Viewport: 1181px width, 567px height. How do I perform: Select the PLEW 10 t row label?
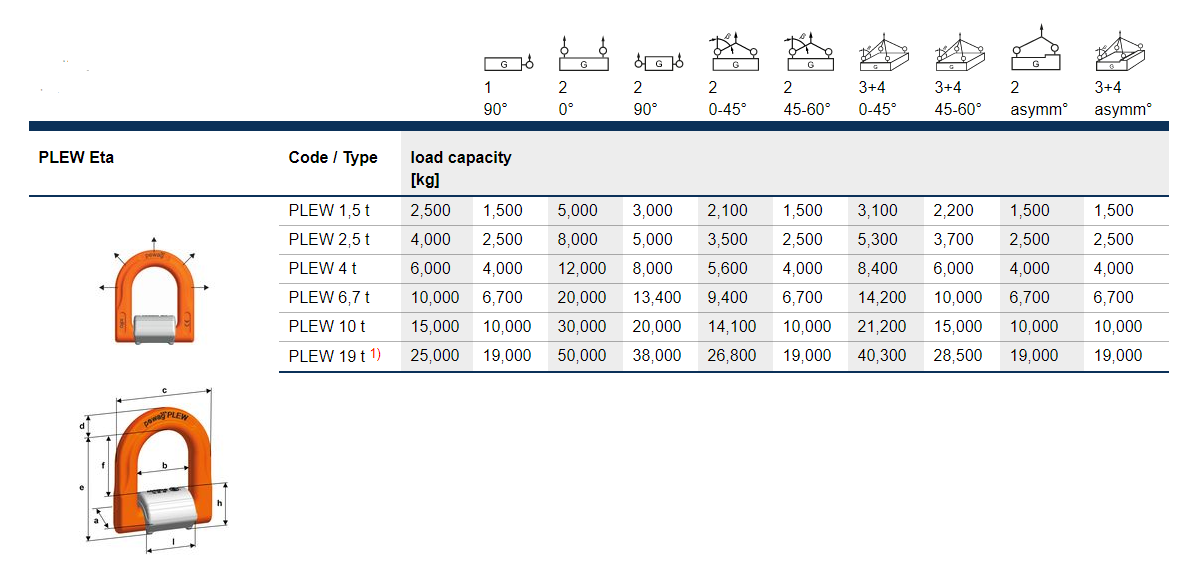click(x=327, y=327)
